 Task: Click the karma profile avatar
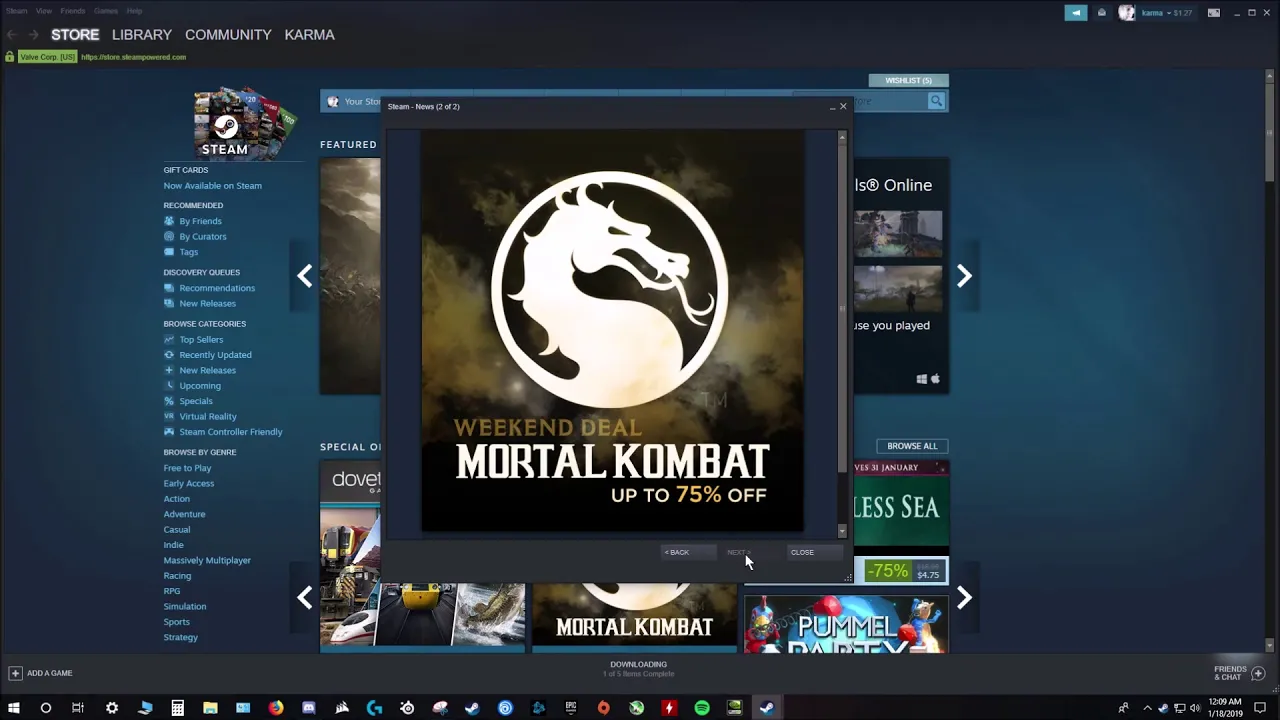pyautogui.click(x=1127, y=13)
